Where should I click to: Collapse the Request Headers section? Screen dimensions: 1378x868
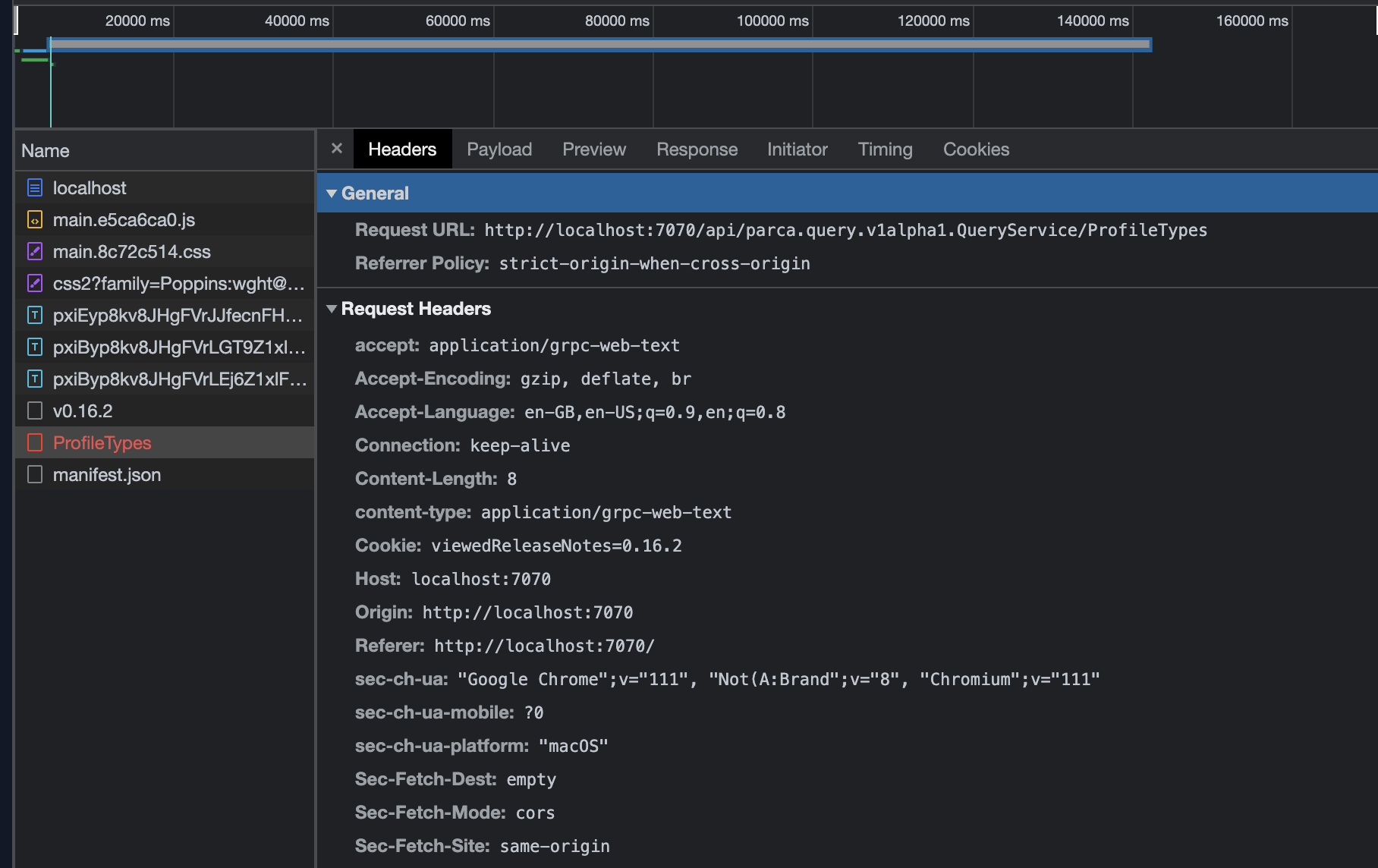(332, 309)
